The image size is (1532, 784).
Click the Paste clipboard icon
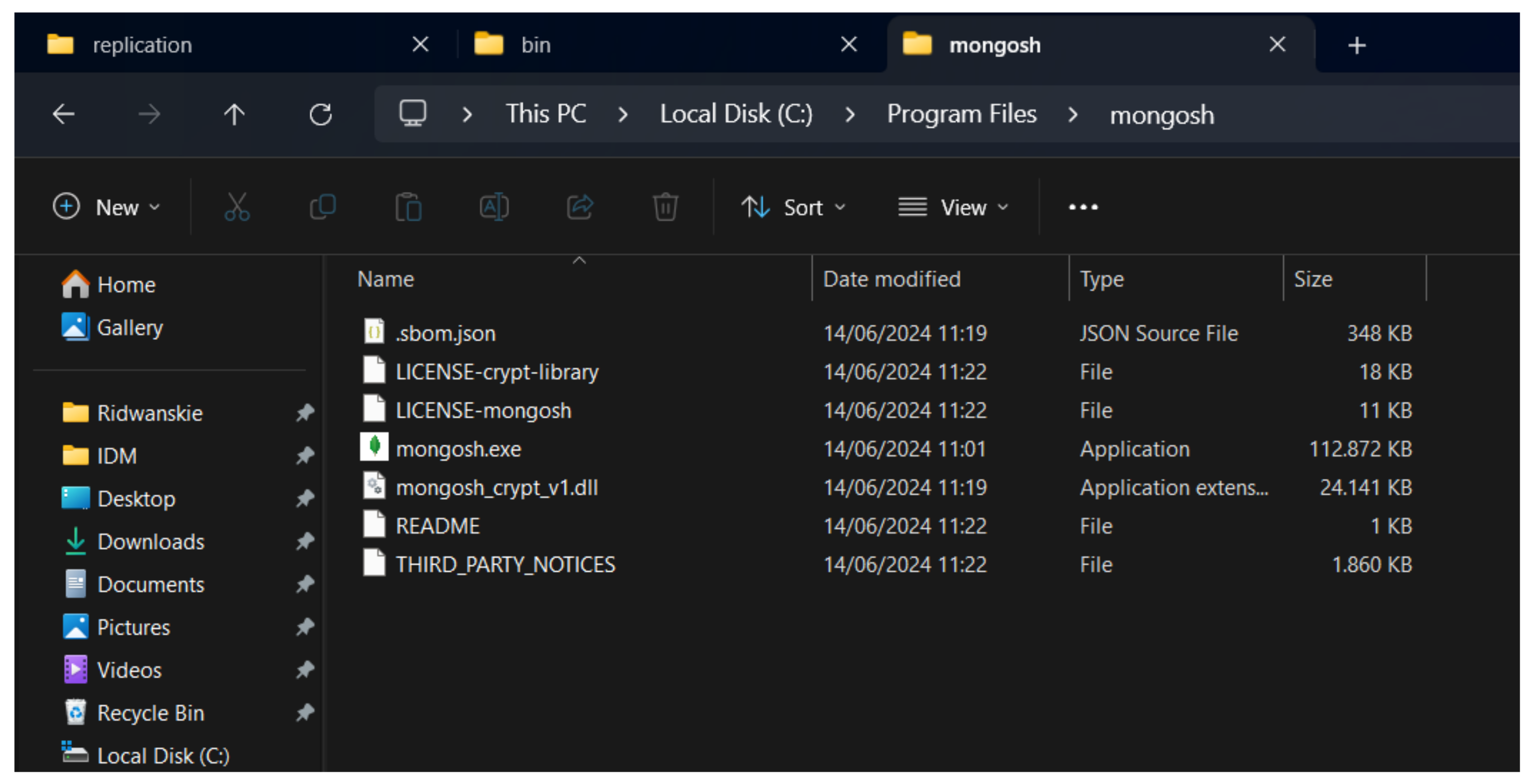(x=409, y=207)
